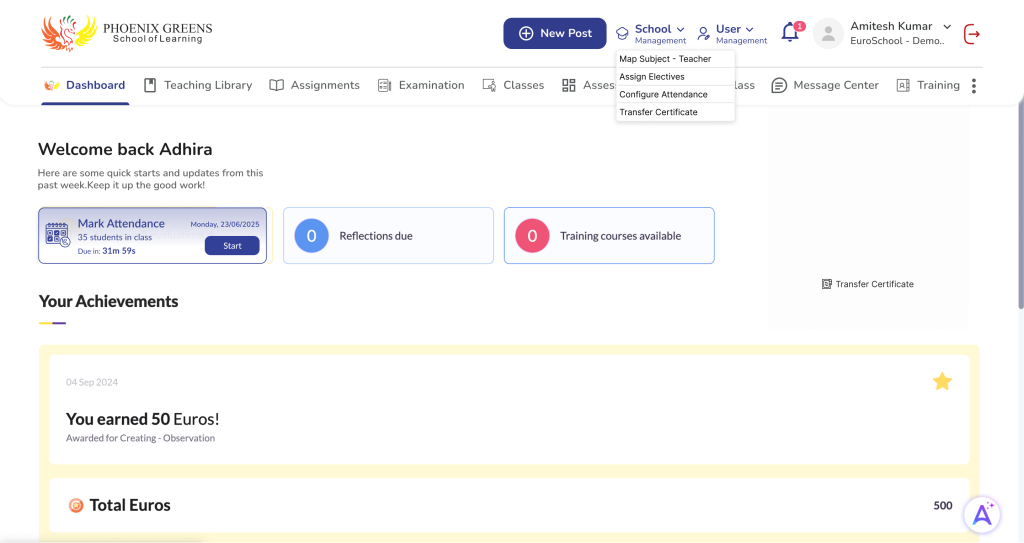Click the user profile avatar

click(828, 34)
